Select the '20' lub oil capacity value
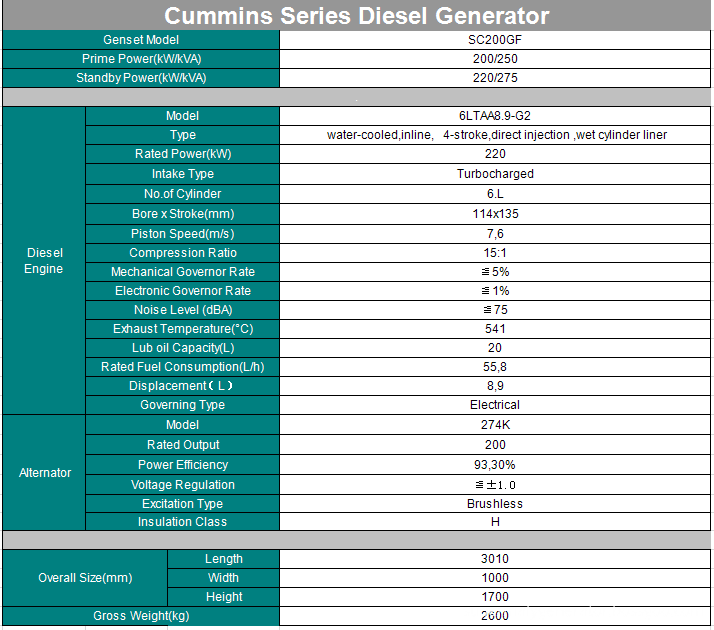The height and width of the screenshot is (630, 714). [495, 348]
